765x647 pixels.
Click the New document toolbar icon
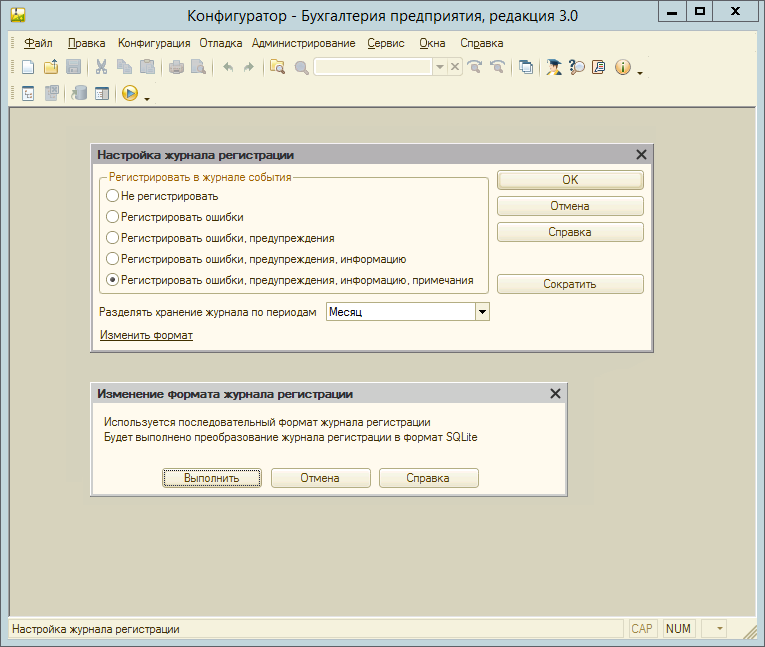(28, 67)
